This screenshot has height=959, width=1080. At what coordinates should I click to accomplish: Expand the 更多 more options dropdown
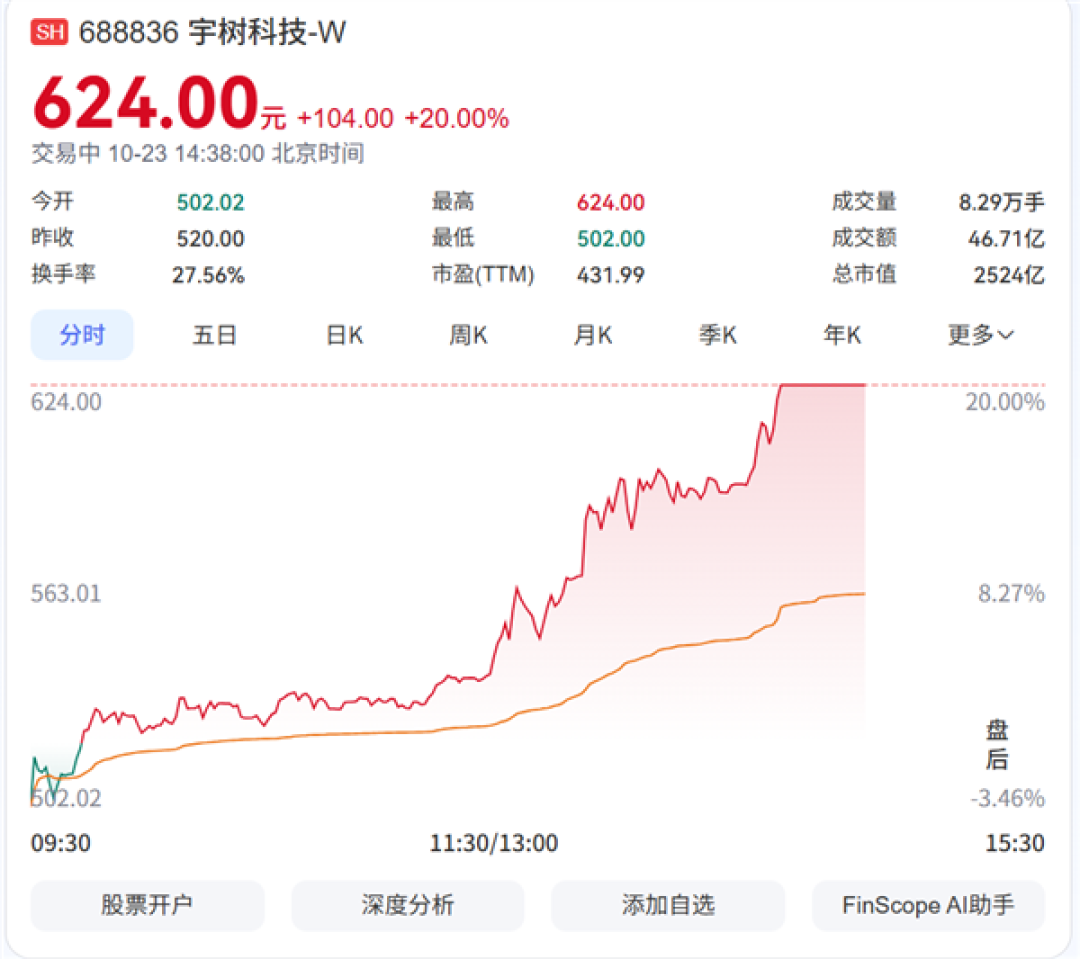[x=980, y=336]
